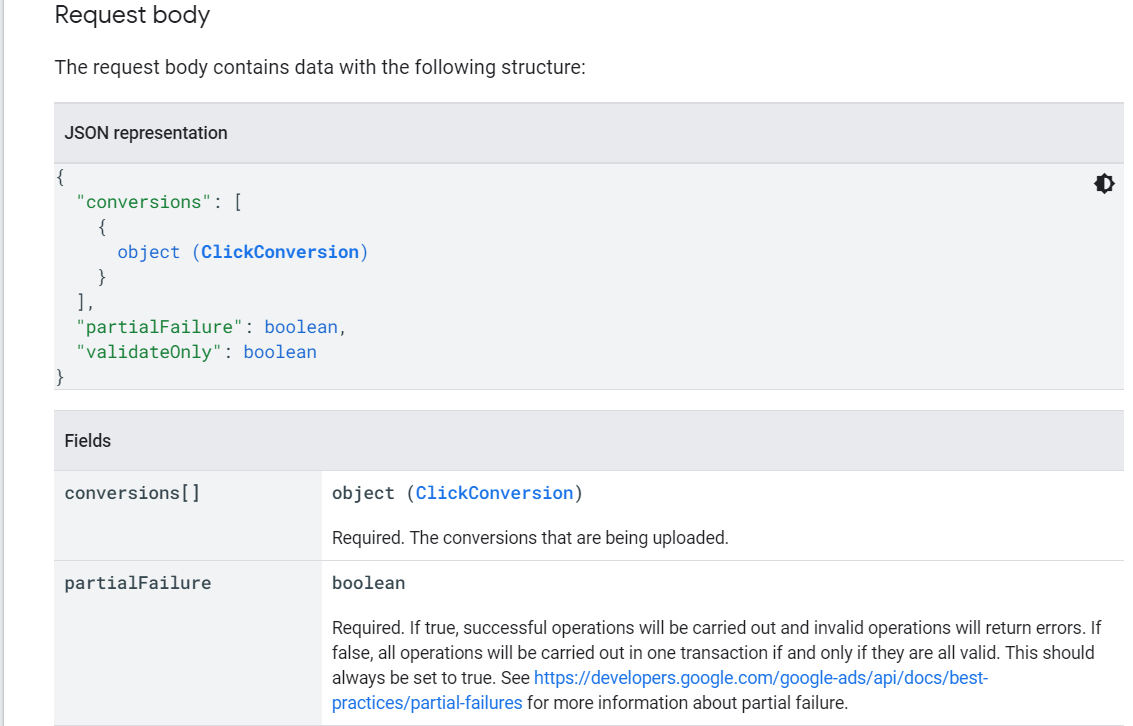This screenshot has height=726, width=1133.
Task: Click the conversions "being uploaded" description text
Action: pos(530,538)
